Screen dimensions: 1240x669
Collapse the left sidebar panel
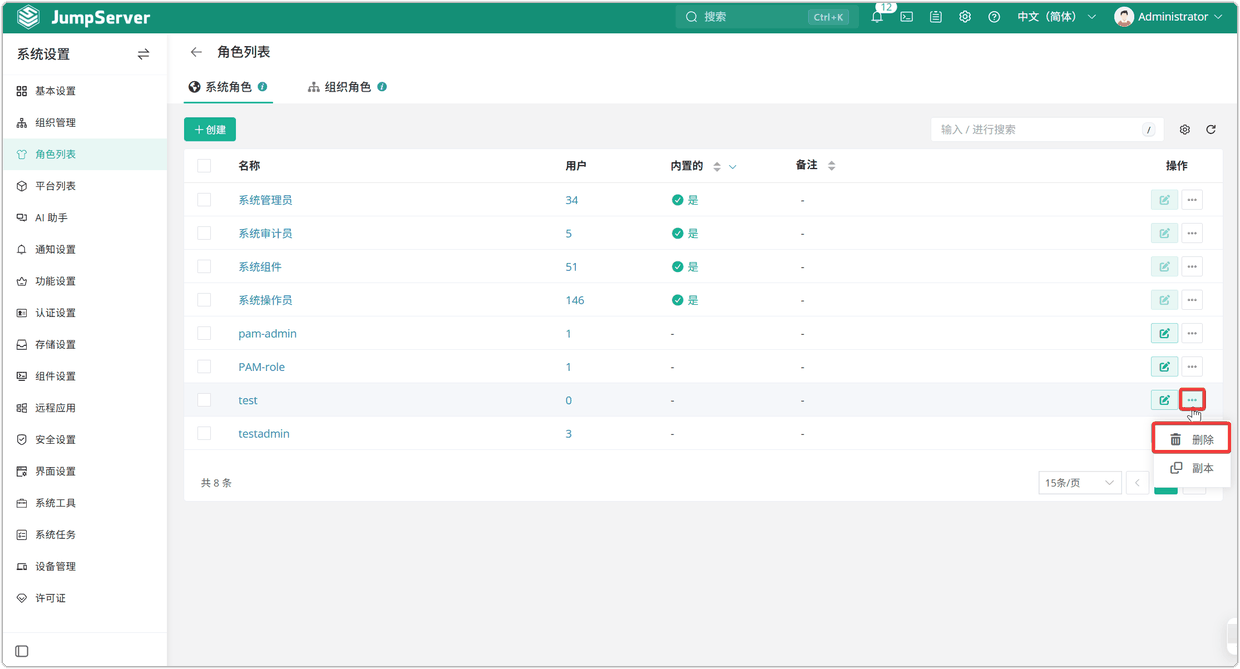point(22,651)
